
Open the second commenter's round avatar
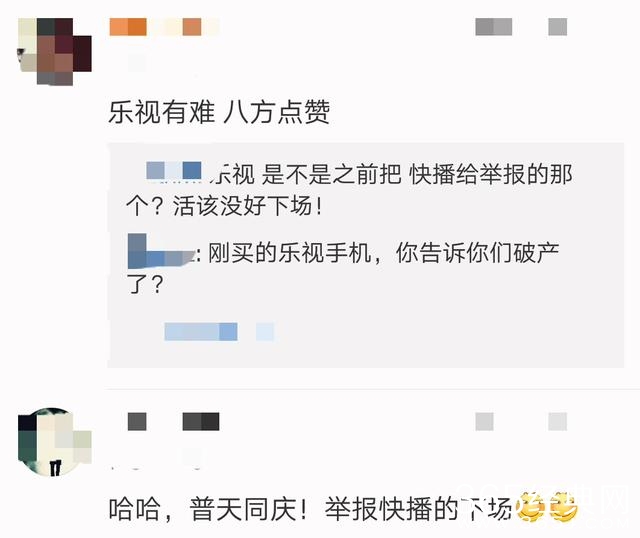[x=55, y=442]
